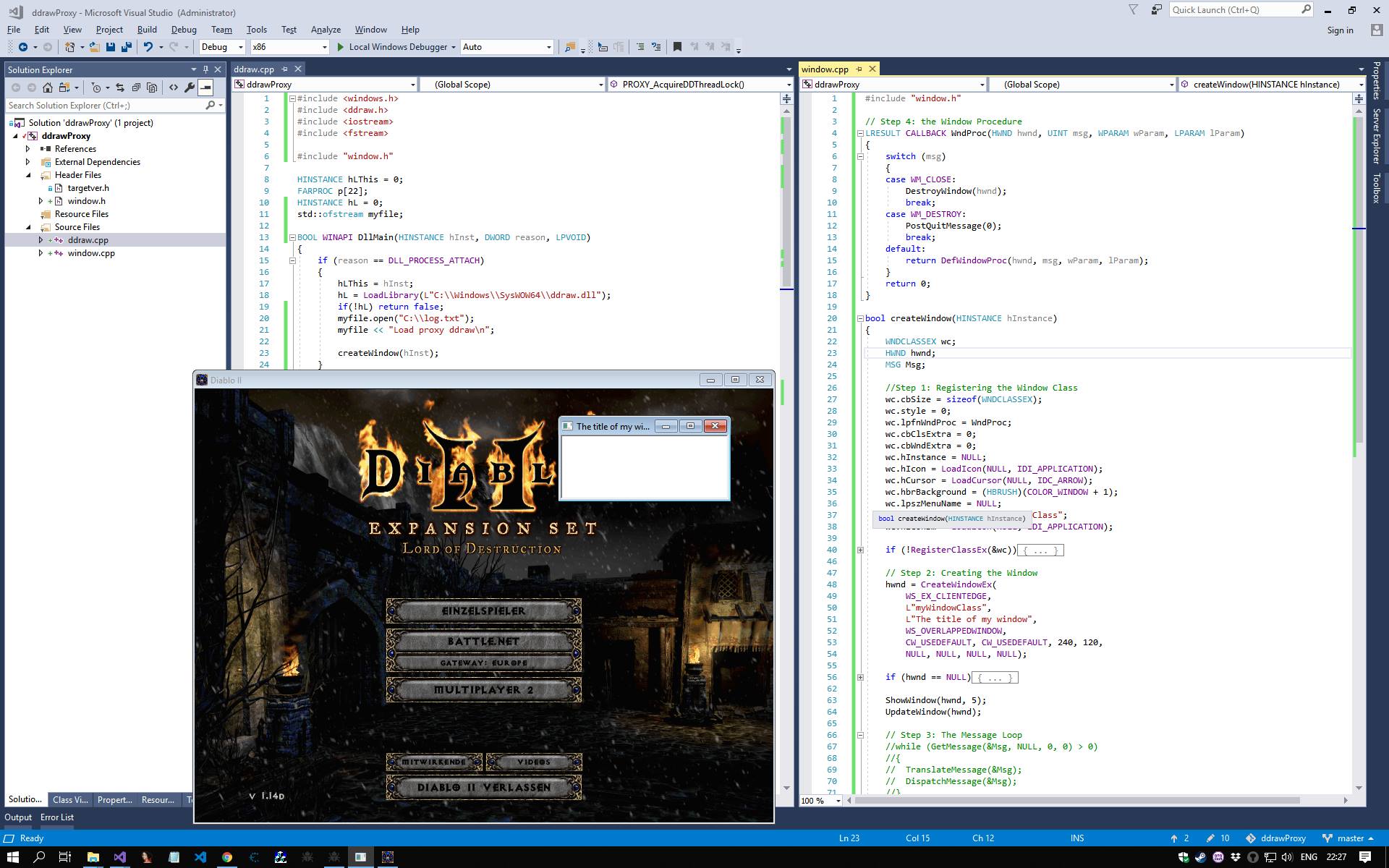Click the Save All icon
Screen dimensions: 1389x868
[127, 47]
